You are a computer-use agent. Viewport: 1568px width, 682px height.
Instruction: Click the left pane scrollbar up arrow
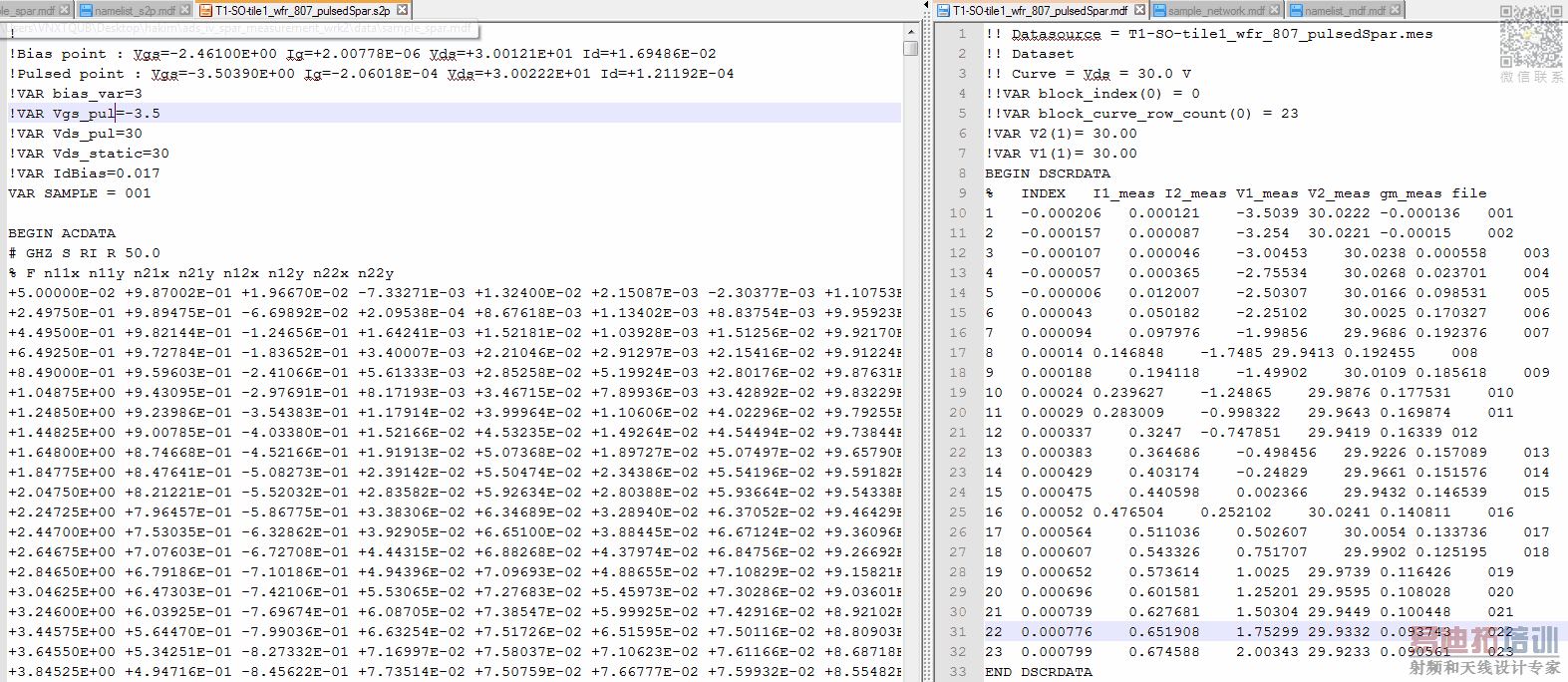pos(911,32)
